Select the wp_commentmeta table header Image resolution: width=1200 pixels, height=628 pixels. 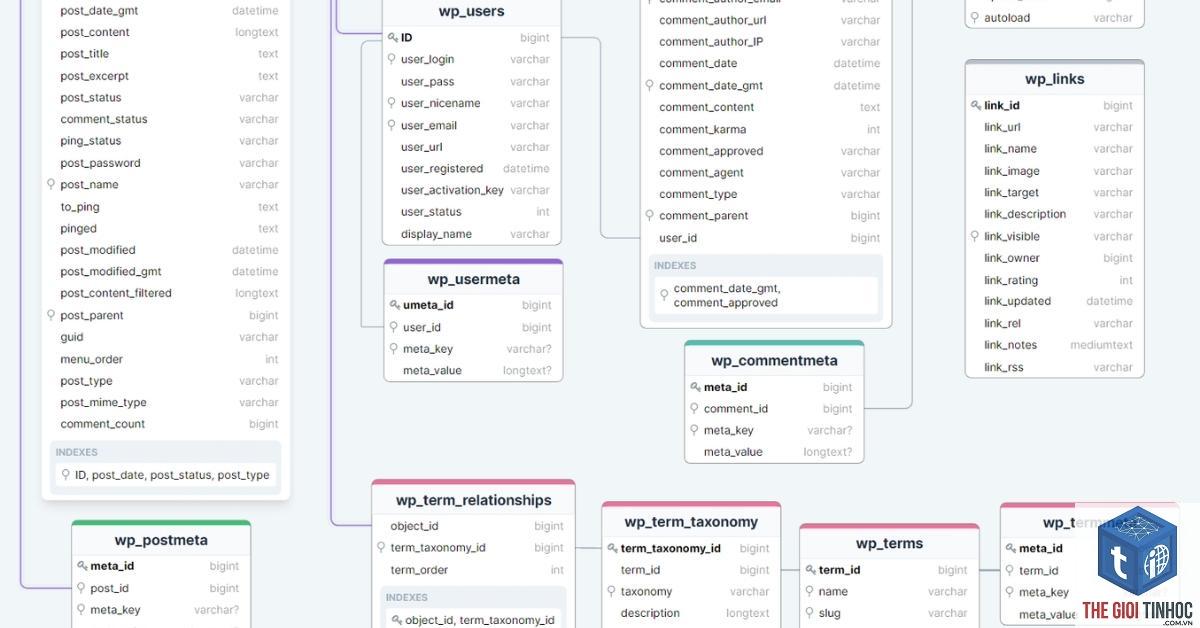774,360
